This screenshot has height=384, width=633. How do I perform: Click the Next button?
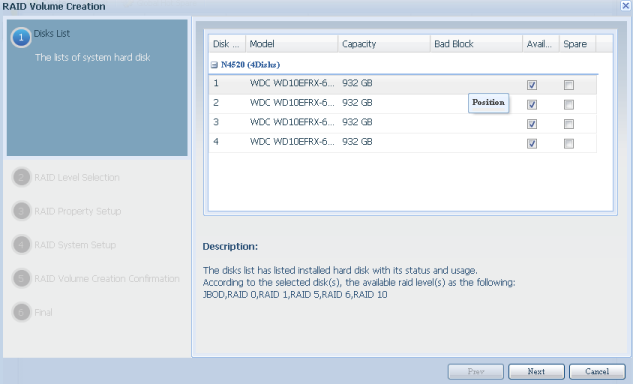536,371
